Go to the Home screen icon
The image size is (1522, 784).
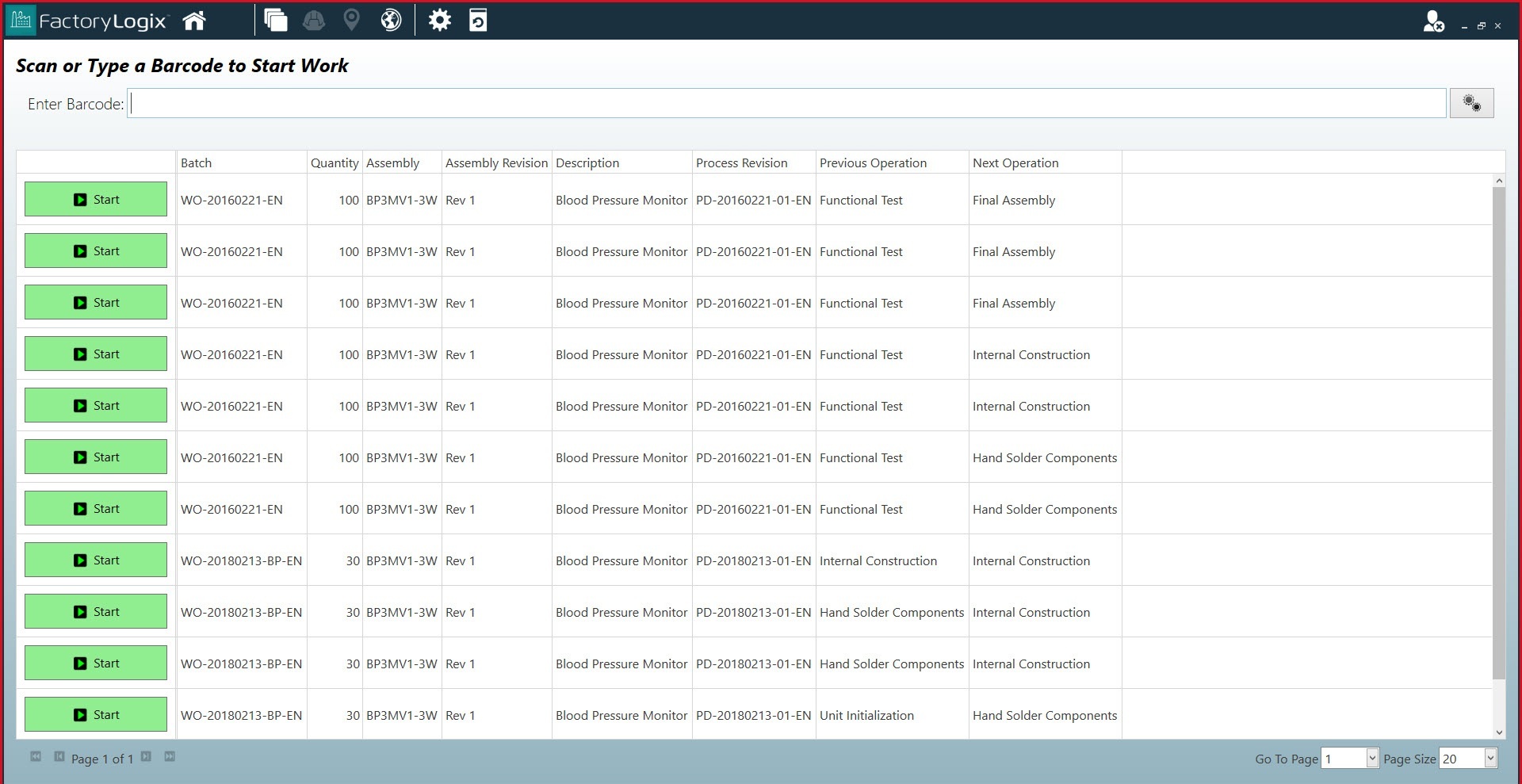[194, 21]
